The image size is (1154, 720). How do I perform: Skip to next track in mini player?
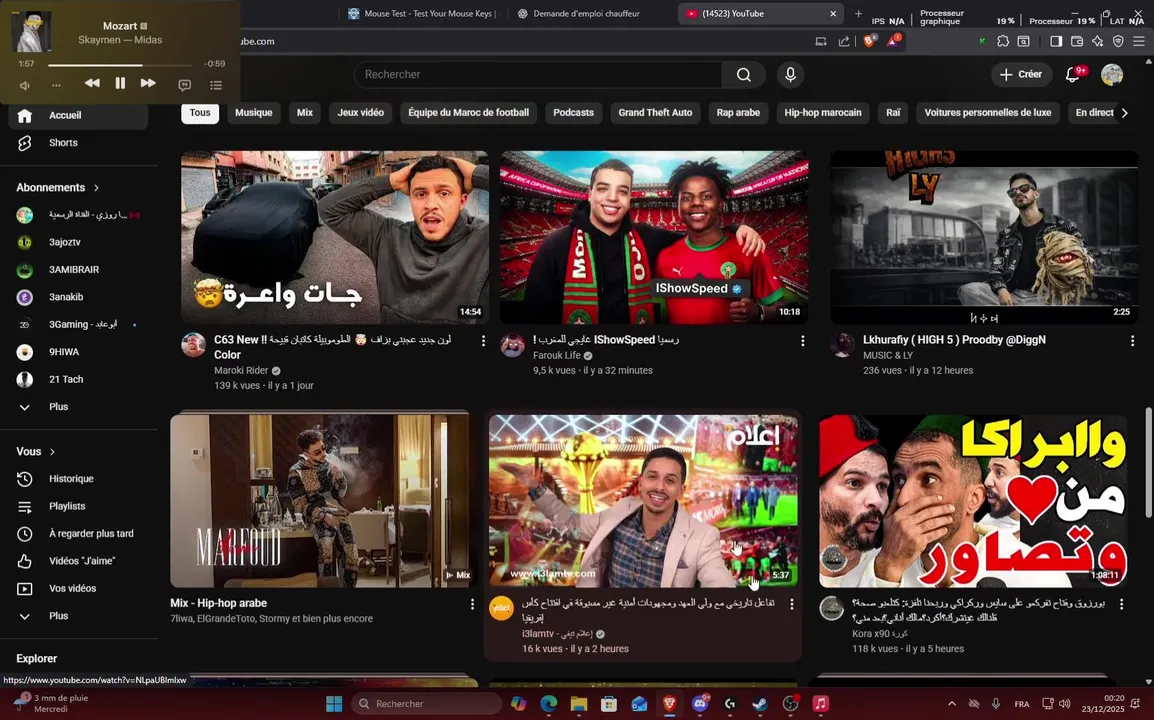point(148,84)
